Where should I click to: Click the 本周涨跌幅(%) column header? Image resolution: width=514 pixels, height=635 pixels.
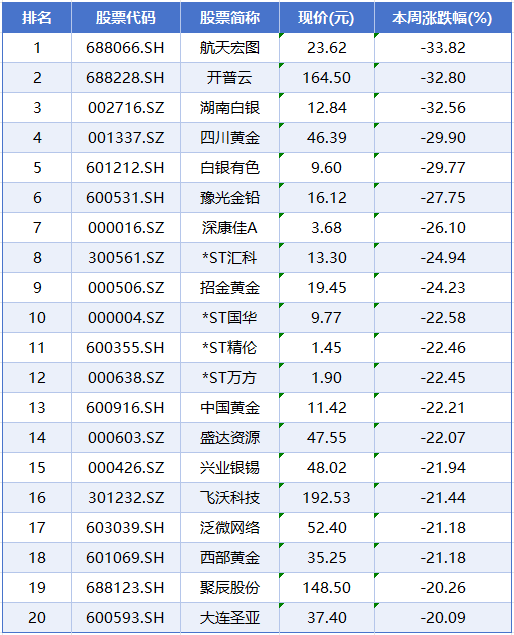coord(443,18)
